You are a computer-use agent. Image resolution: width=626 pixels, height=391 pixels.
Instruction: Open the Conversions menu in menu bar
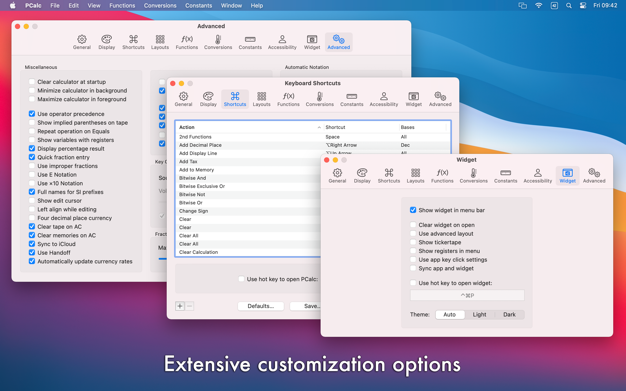point(160,6)
